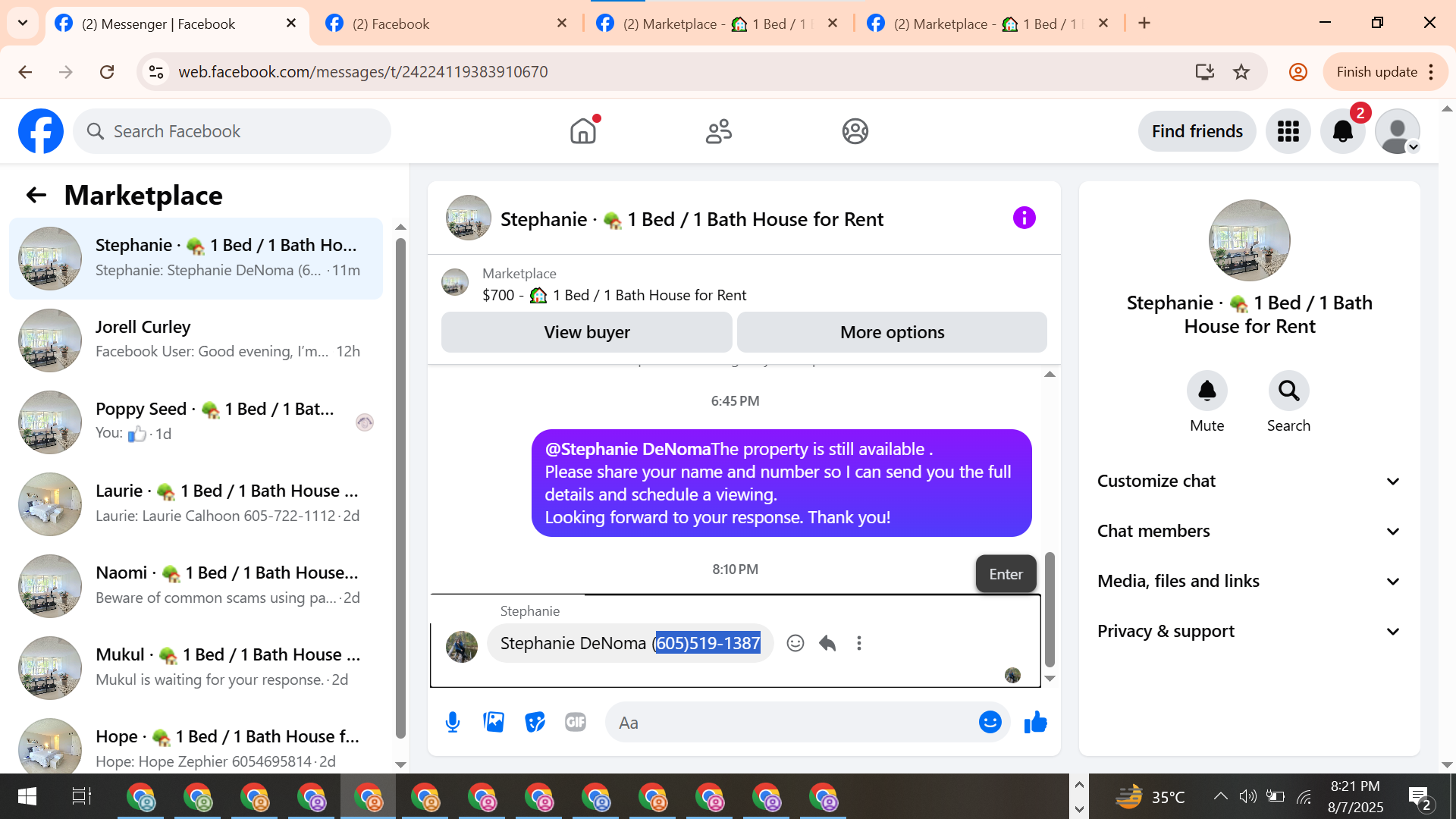Expand the Customize chat section
This screenshot has height=819, width=1456.
point(1249,482)
